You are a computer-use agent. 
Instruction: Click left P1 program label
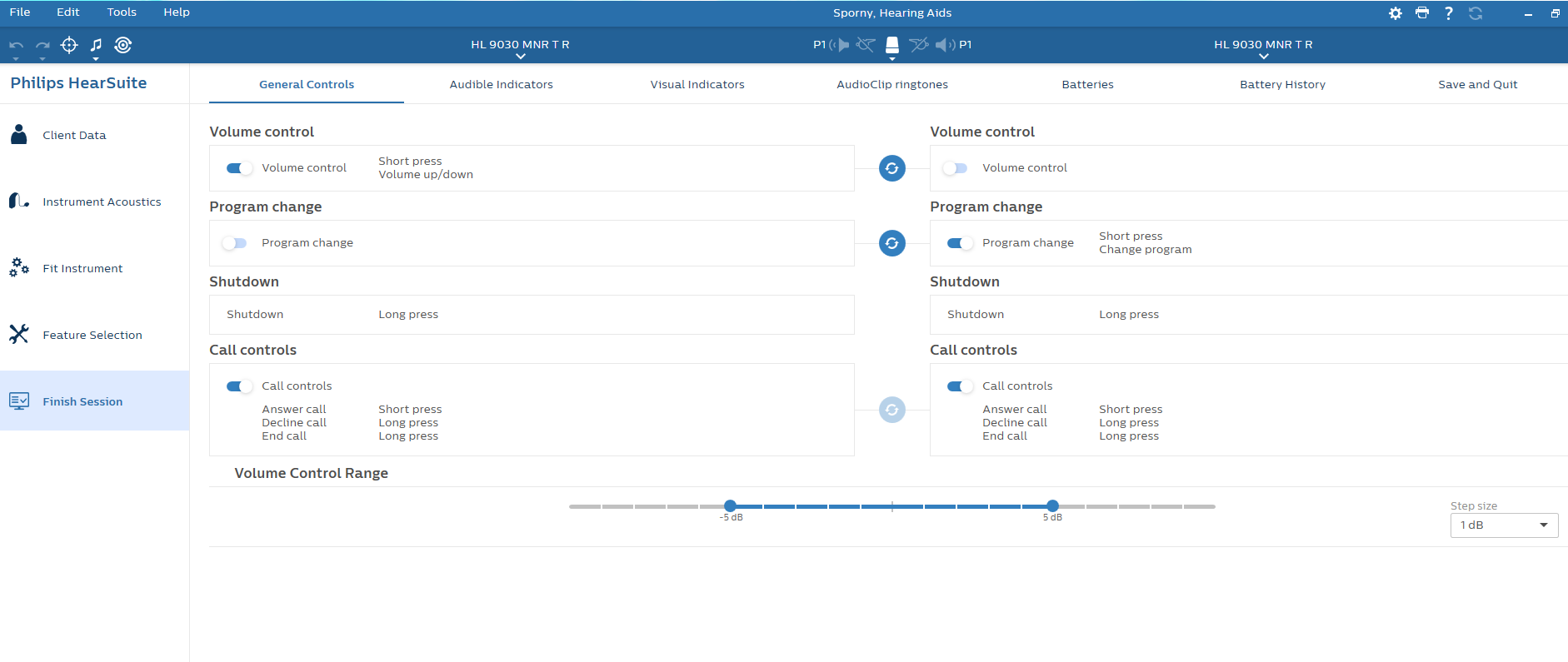[820, 45]
